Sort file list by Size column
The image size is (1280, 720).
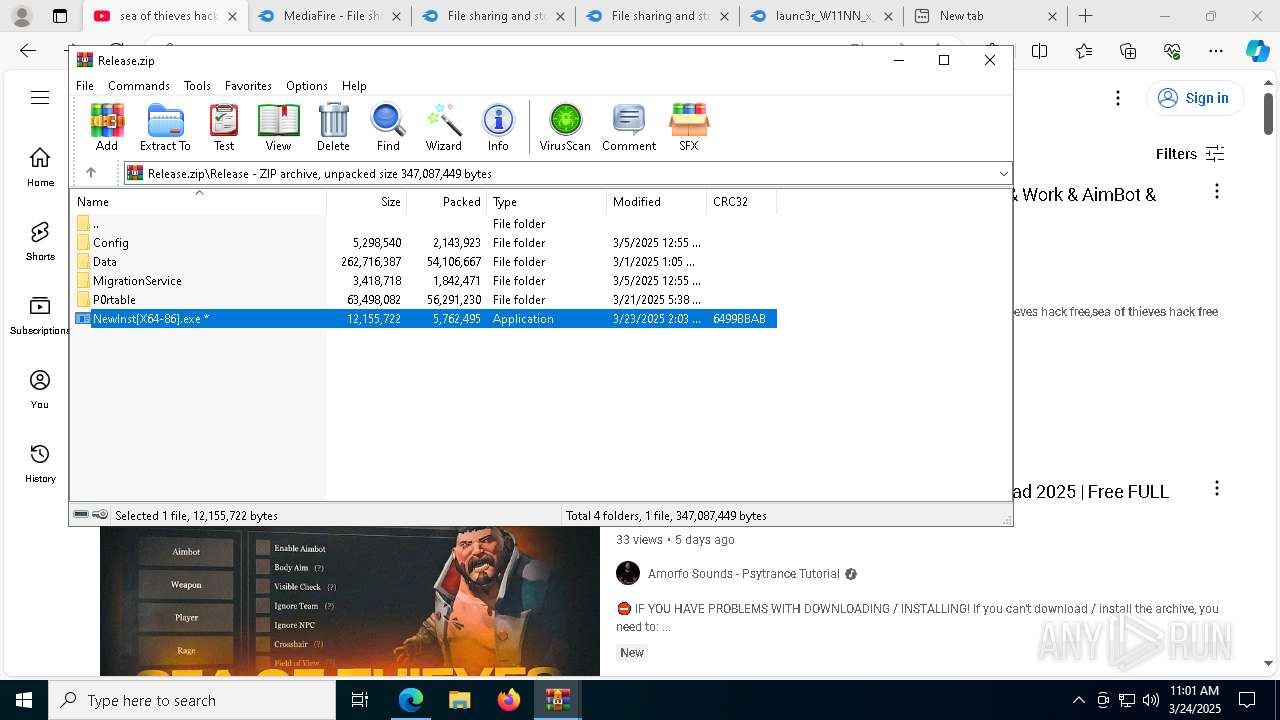point(367,201)
